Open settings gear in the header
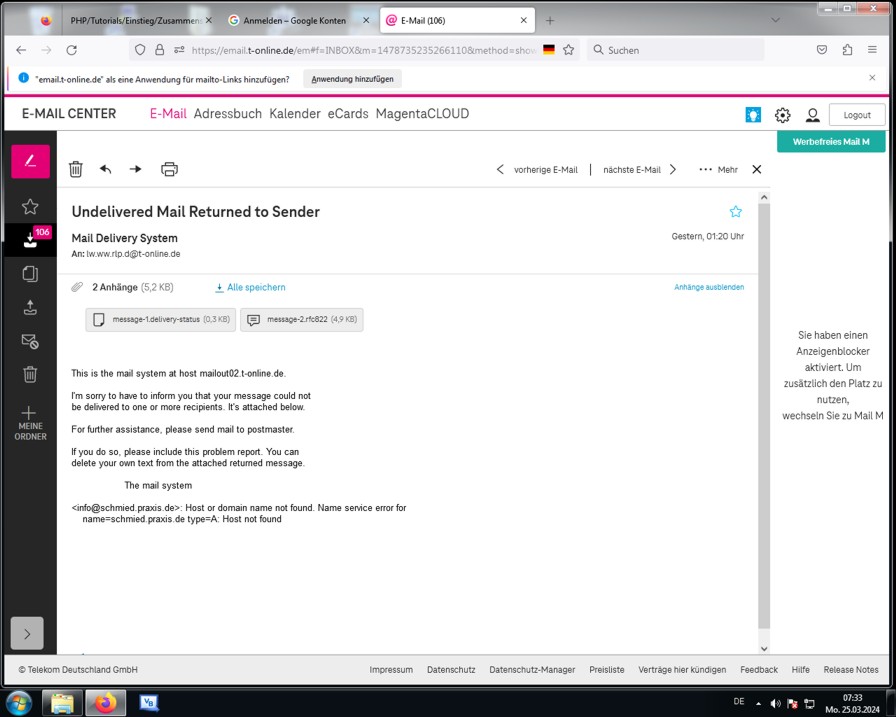Screen dimensions: 896x717 [782, 115]
